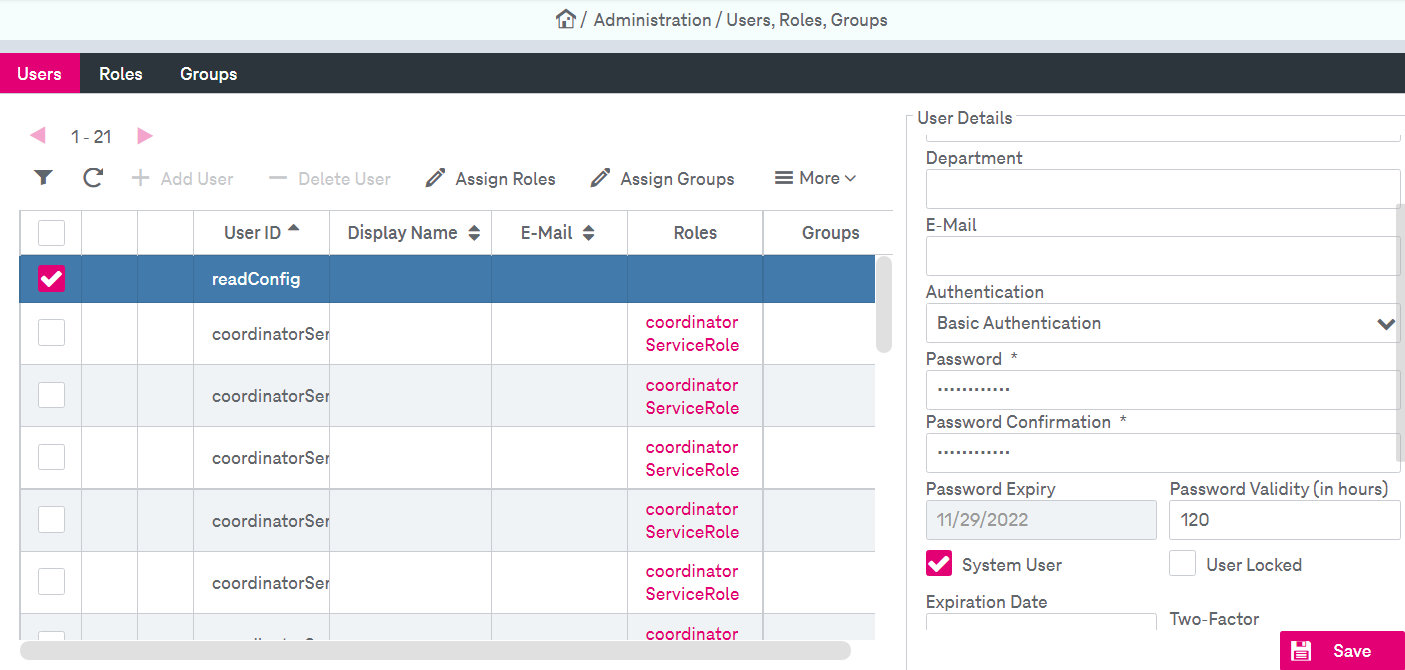The height and width of the screenshot is (670, 1405).
Task: Toggle the System User checkbox
Action: pyautogui.click(x=939, y=564)
